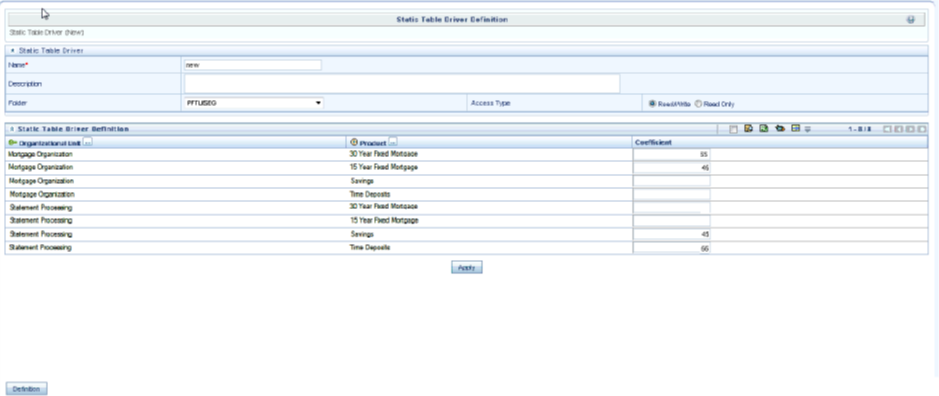The height and width of the screenshot is (396, 939).
Task: Click Coefficient field for Statement Processing Savings
Action: coord(671,234)
